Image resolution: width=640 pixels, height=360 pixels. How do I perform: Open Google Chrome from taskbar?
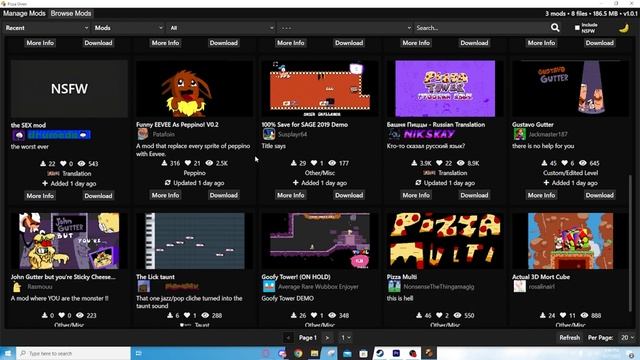(298, 353)
